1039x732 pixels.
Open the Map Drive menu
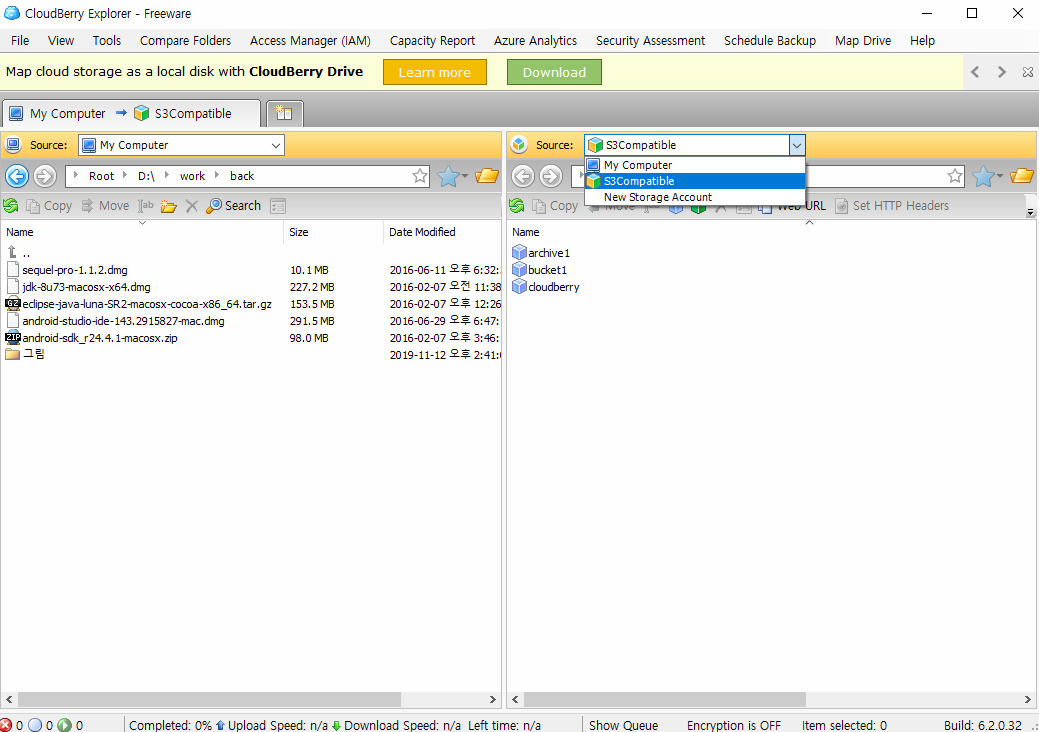tap(863, 40)
